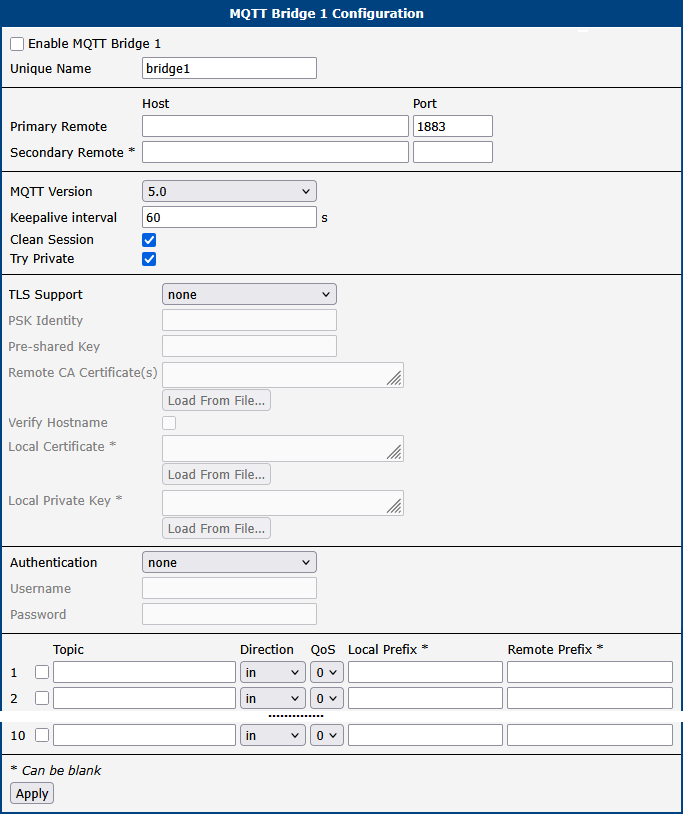Click Remote Prefix field in row 2
Screen dimensions: 684x815
point(590,698)
